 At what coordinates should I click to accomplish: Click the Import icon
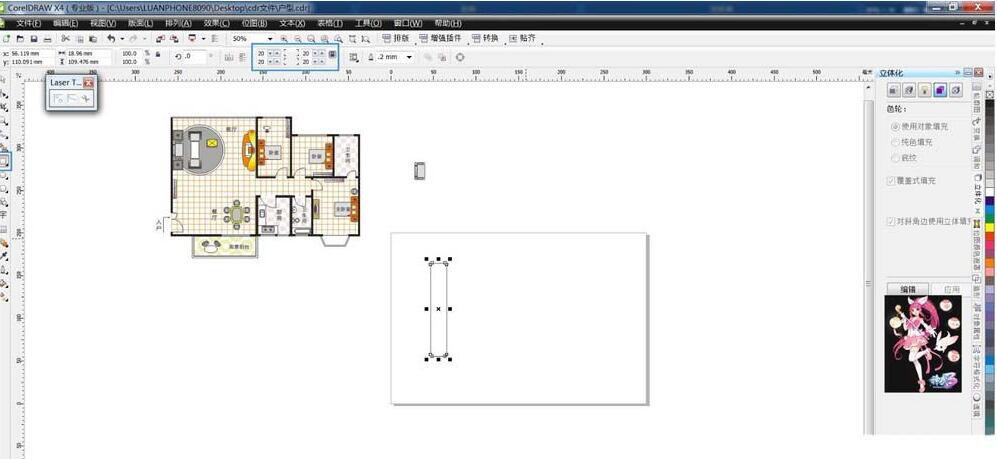point(160,39)
